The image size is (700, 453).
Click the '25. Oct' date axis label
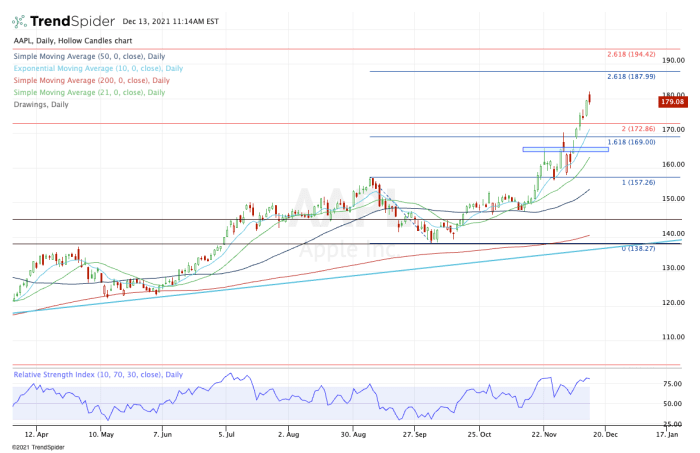[x=479, y=434]
